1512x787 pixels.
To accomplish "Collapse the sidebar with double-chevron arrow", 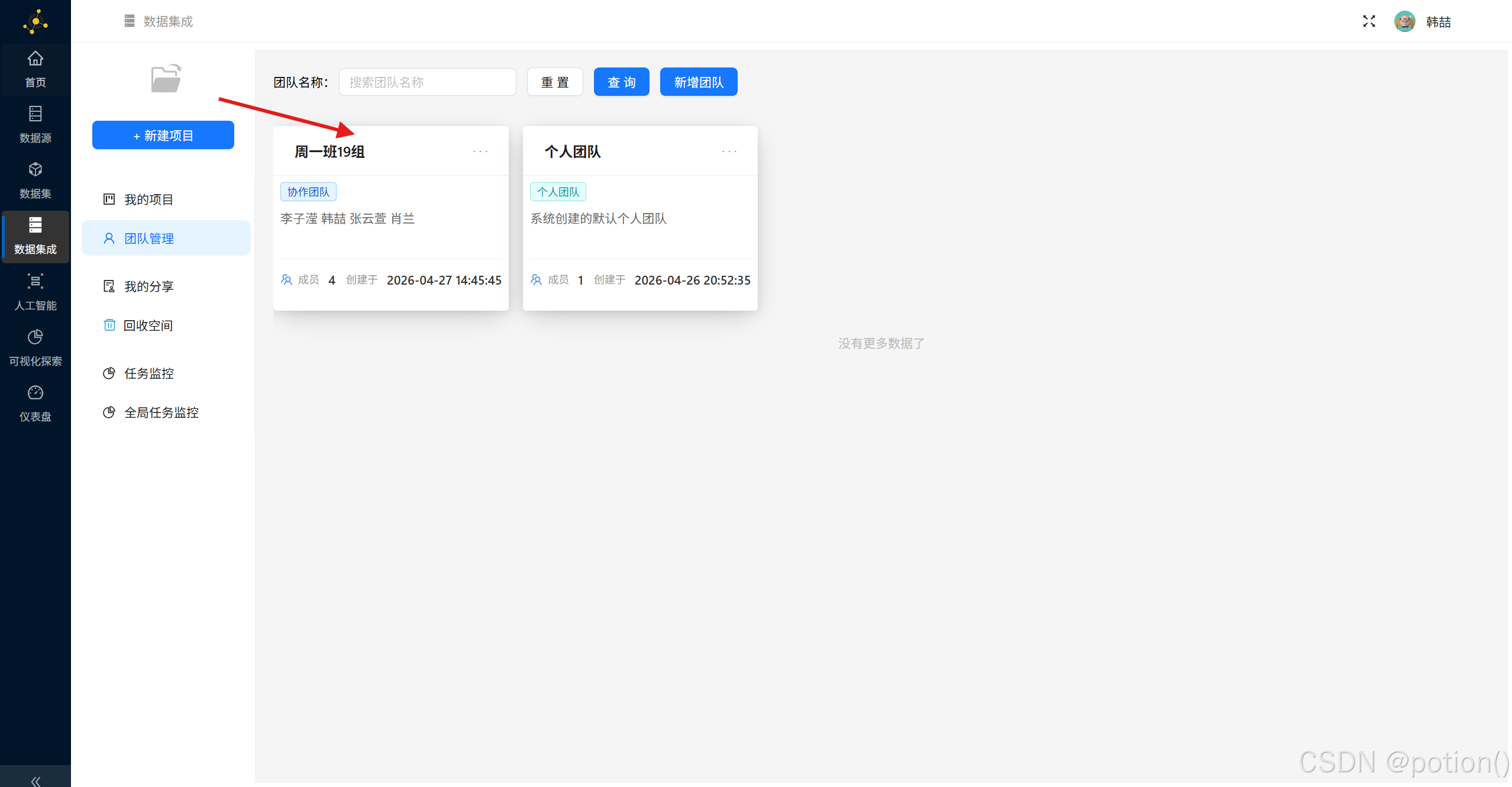I will click(x=35, y=780).
